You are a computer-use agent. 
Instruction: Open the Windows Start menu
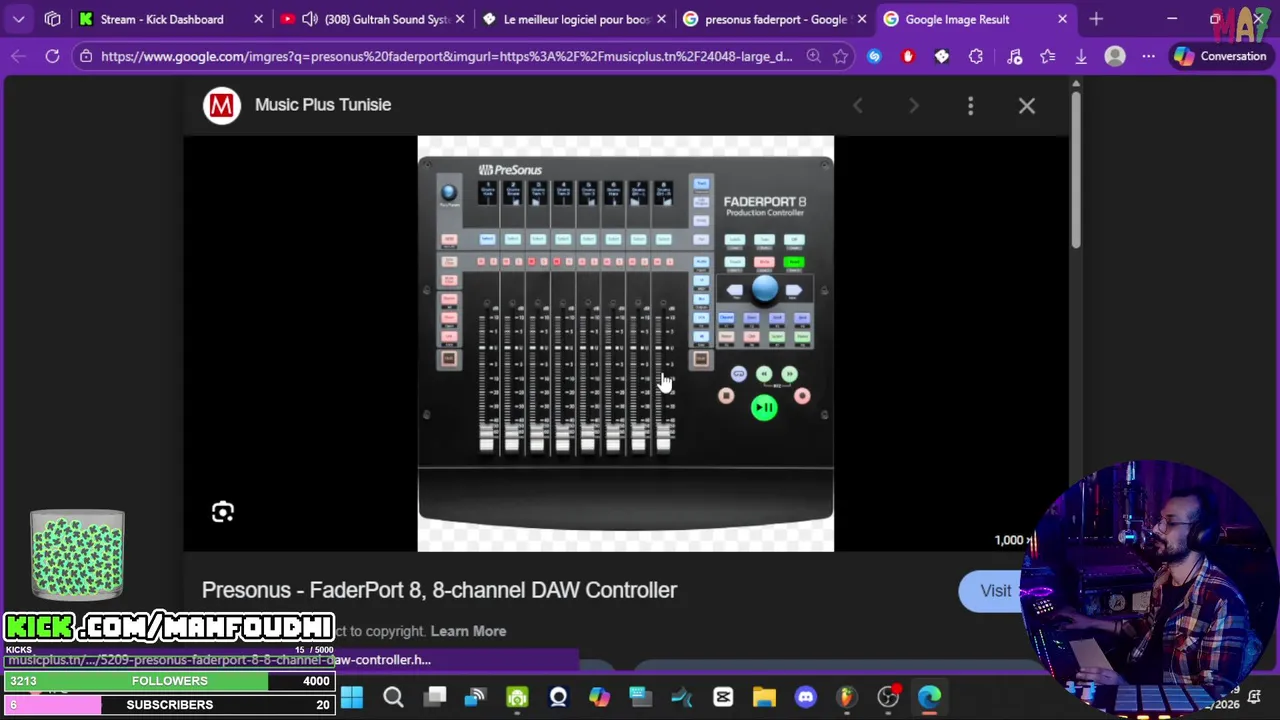352,697
